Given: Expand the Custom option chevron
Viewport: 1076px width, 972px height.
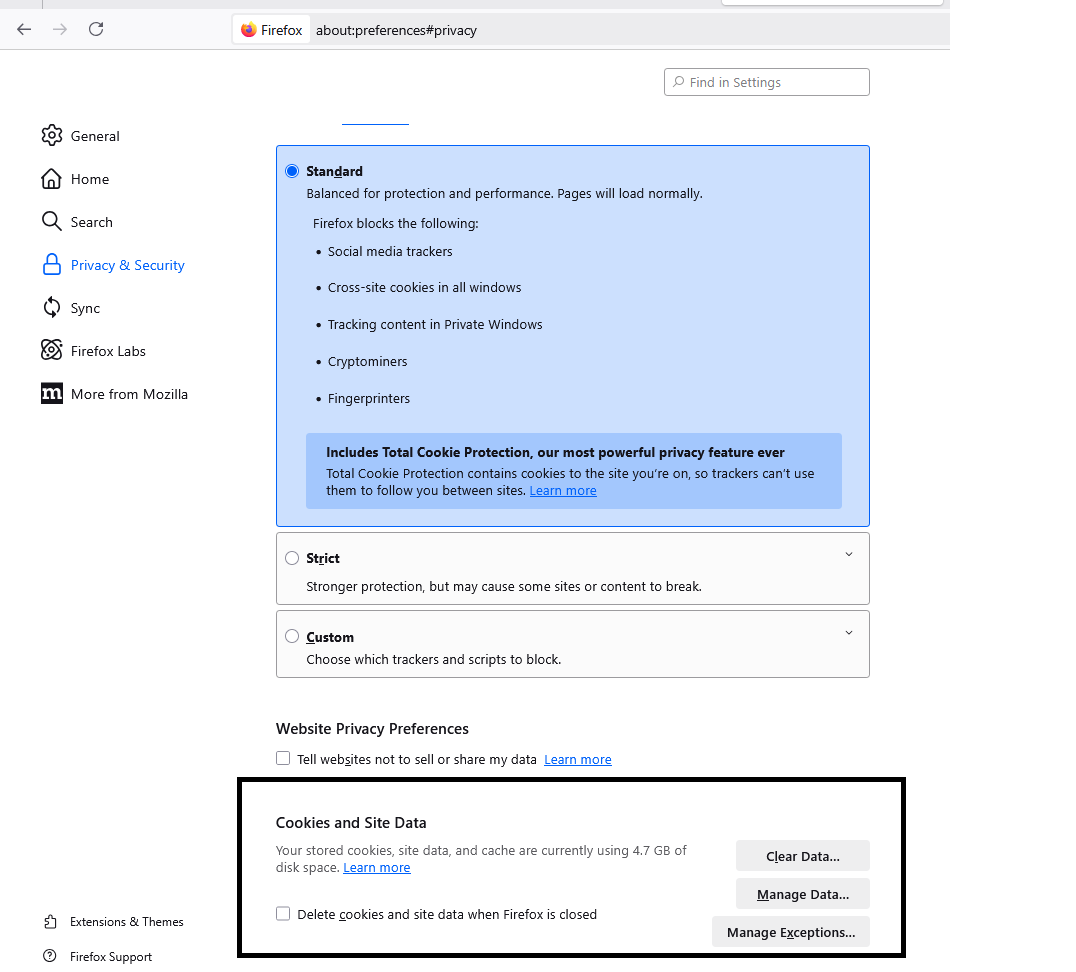Looking at the screenshot, I should pyautogui.click(x=849, y=633).
